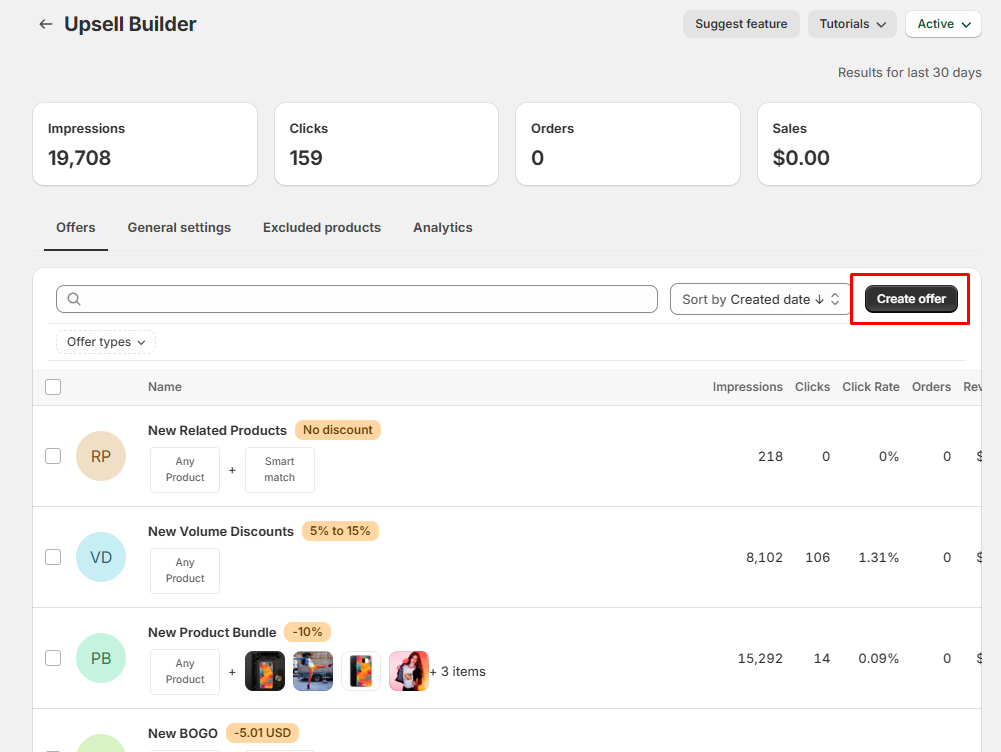Image resolution: width=1001 pixels, height=752 pixels.
Task: Open the New Product Bundle offer
Action: click(212, 632)
